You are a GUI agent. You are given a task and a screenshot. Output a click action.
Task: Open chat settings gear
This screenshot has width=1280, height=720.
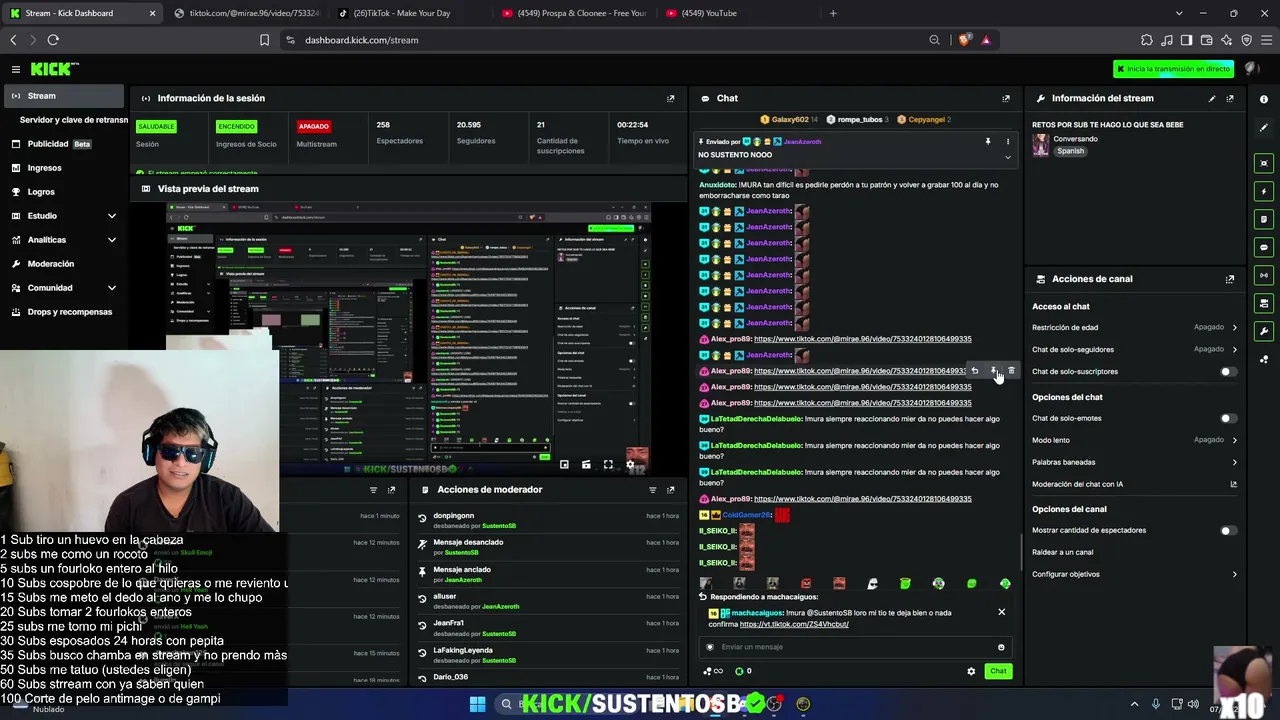coord(971,671)
